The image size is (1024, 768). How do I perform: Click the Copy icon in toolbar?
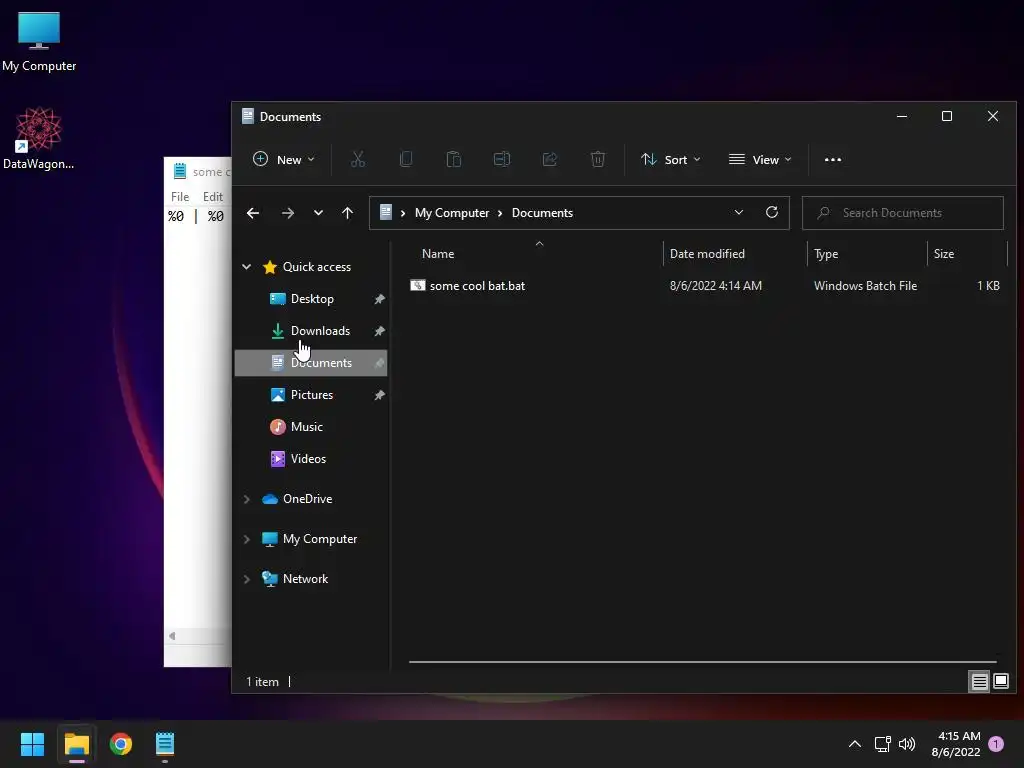pos(406,159)
